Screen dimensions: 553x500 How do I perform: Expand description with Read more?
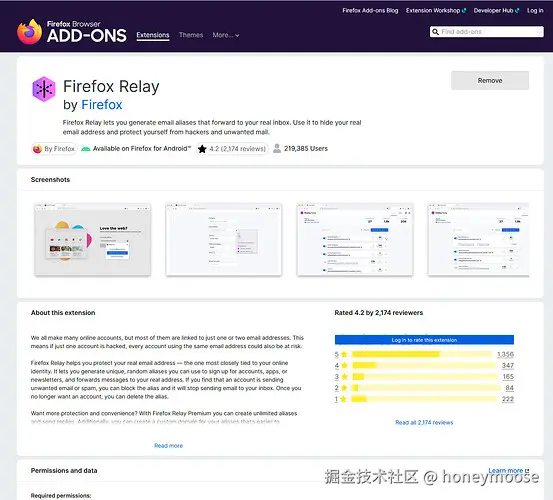tap(169, 446)
